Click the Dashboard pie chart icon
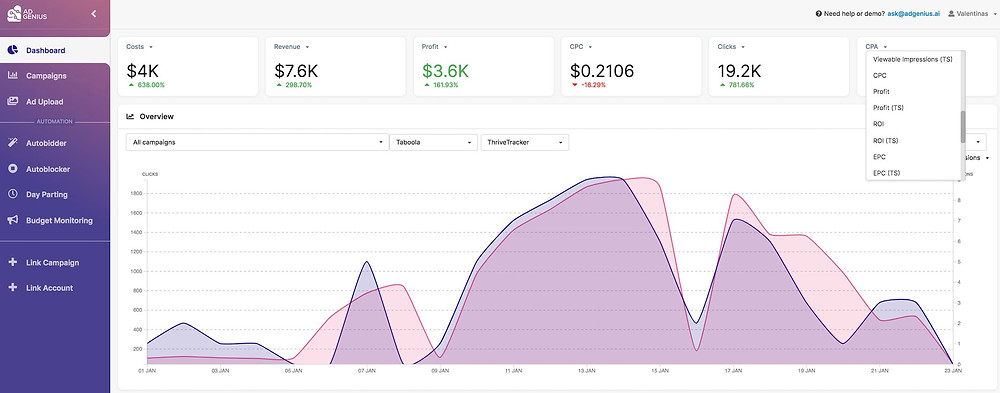This screenshot has width=1000, height=393. pos(12,50)
